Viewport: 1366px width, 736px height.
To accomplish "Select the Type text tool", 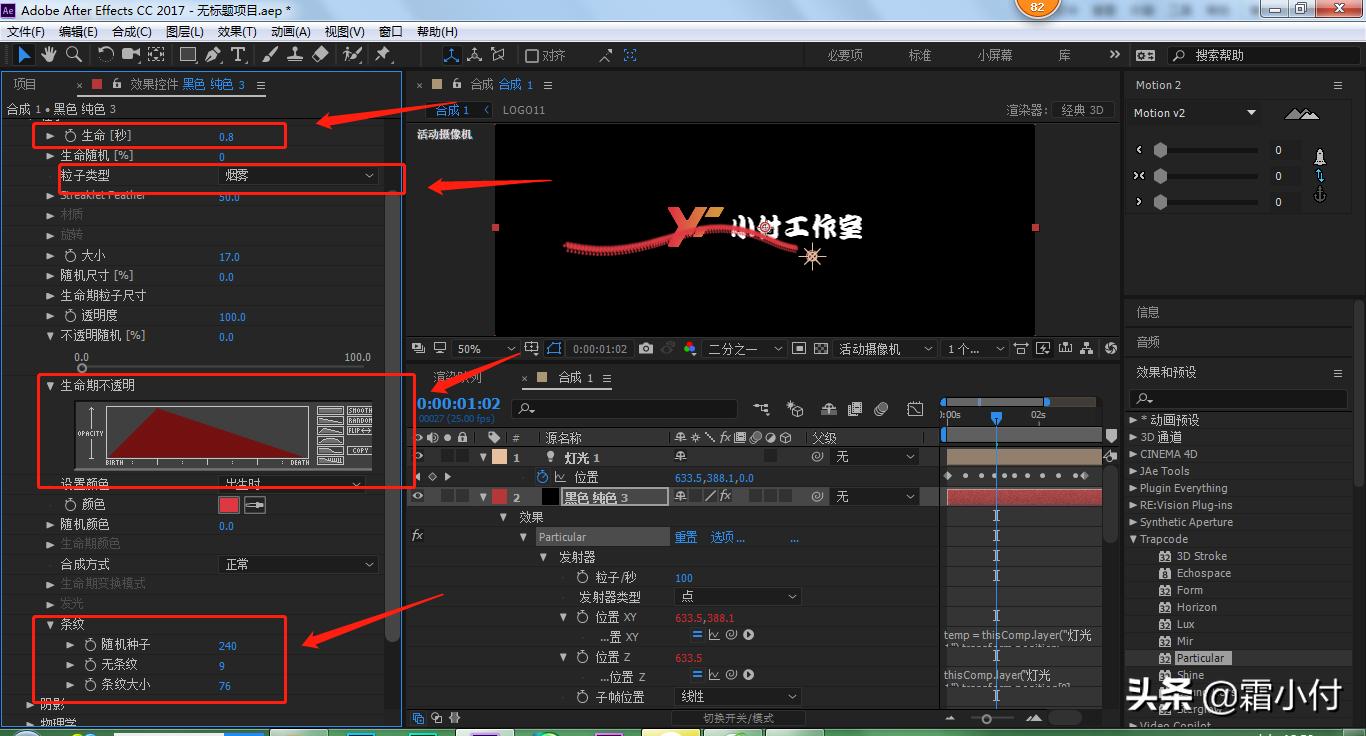I will click(x=238, y=55).
